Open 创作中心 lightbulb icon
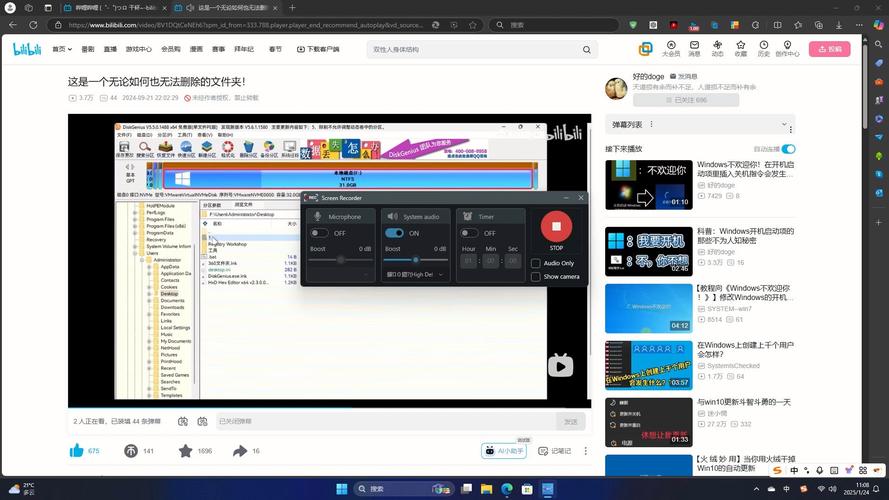Image resolution: width=889 pixels, height=500 pixels. coord(787,49)
